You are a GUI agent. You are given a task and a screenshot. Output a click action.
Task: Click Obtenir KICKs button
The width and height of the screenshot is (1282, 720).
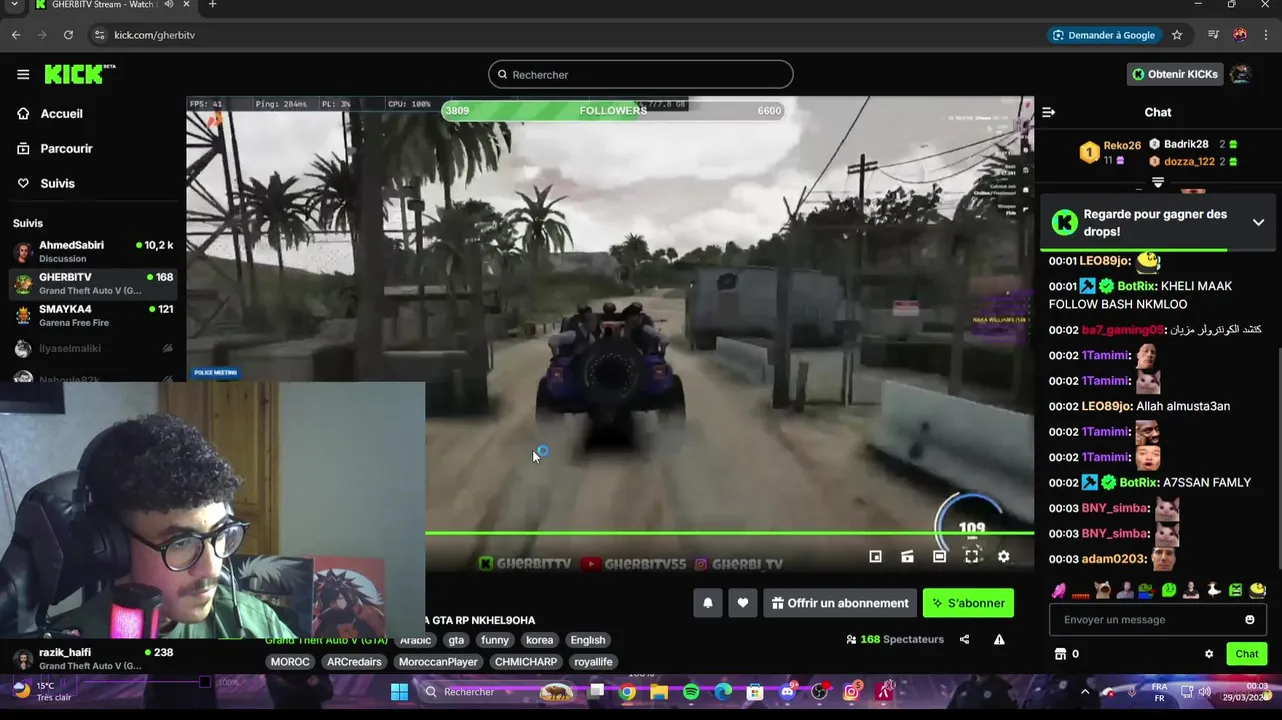[1175, 74]
